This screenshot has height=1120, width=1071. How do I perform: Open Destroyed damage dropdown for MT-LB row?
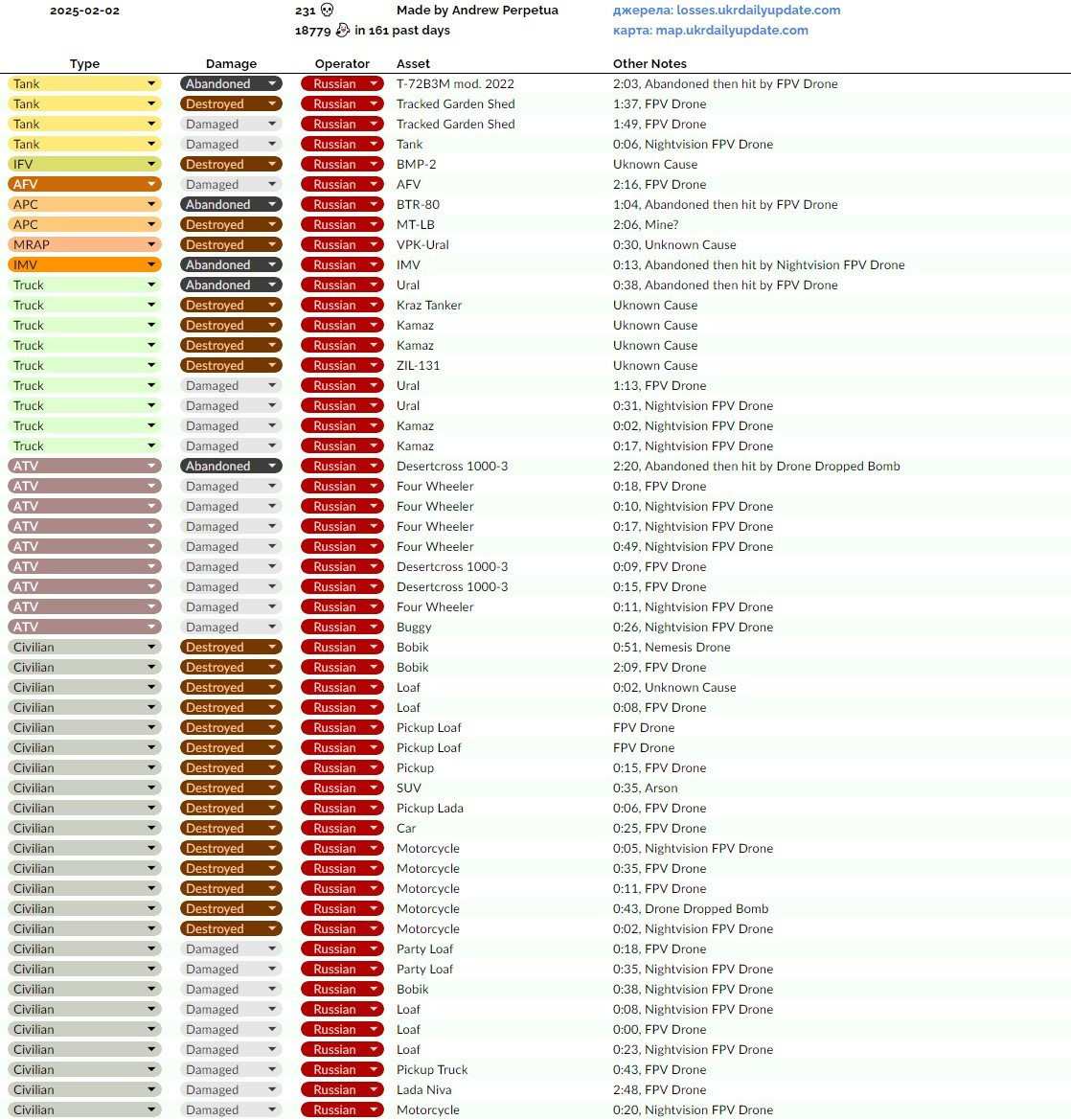231,224
